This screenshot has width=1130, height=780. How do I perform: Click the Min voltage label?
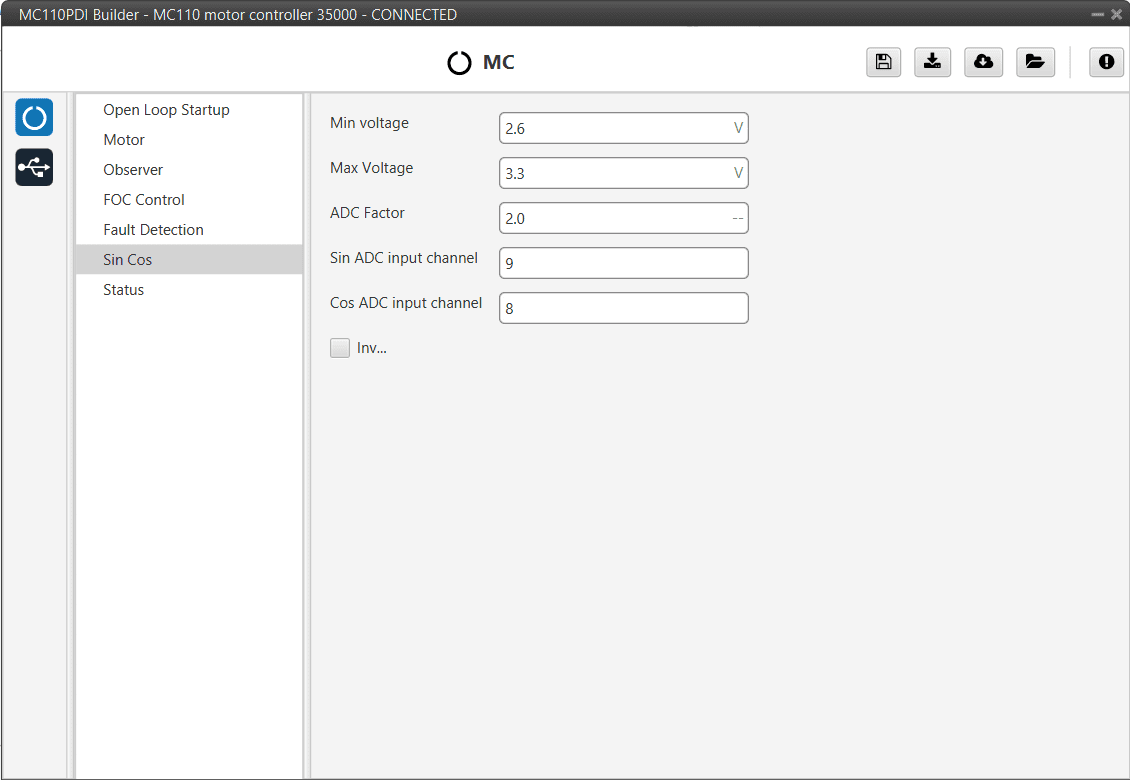click(x=369, y=123)
